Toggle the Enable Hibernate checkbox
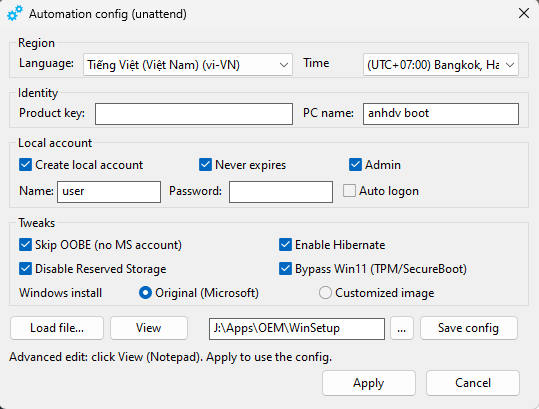 point(285,245)
